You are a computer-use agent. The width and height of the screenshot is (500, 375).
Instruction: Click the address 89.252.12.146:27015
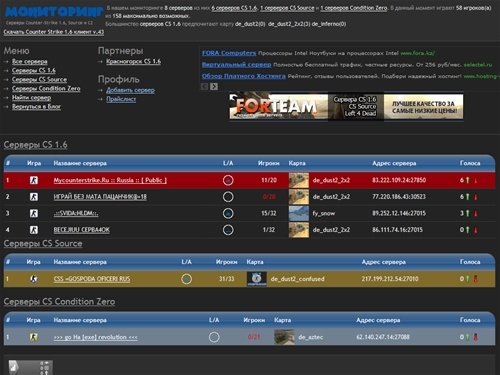[x=399, y=213]
